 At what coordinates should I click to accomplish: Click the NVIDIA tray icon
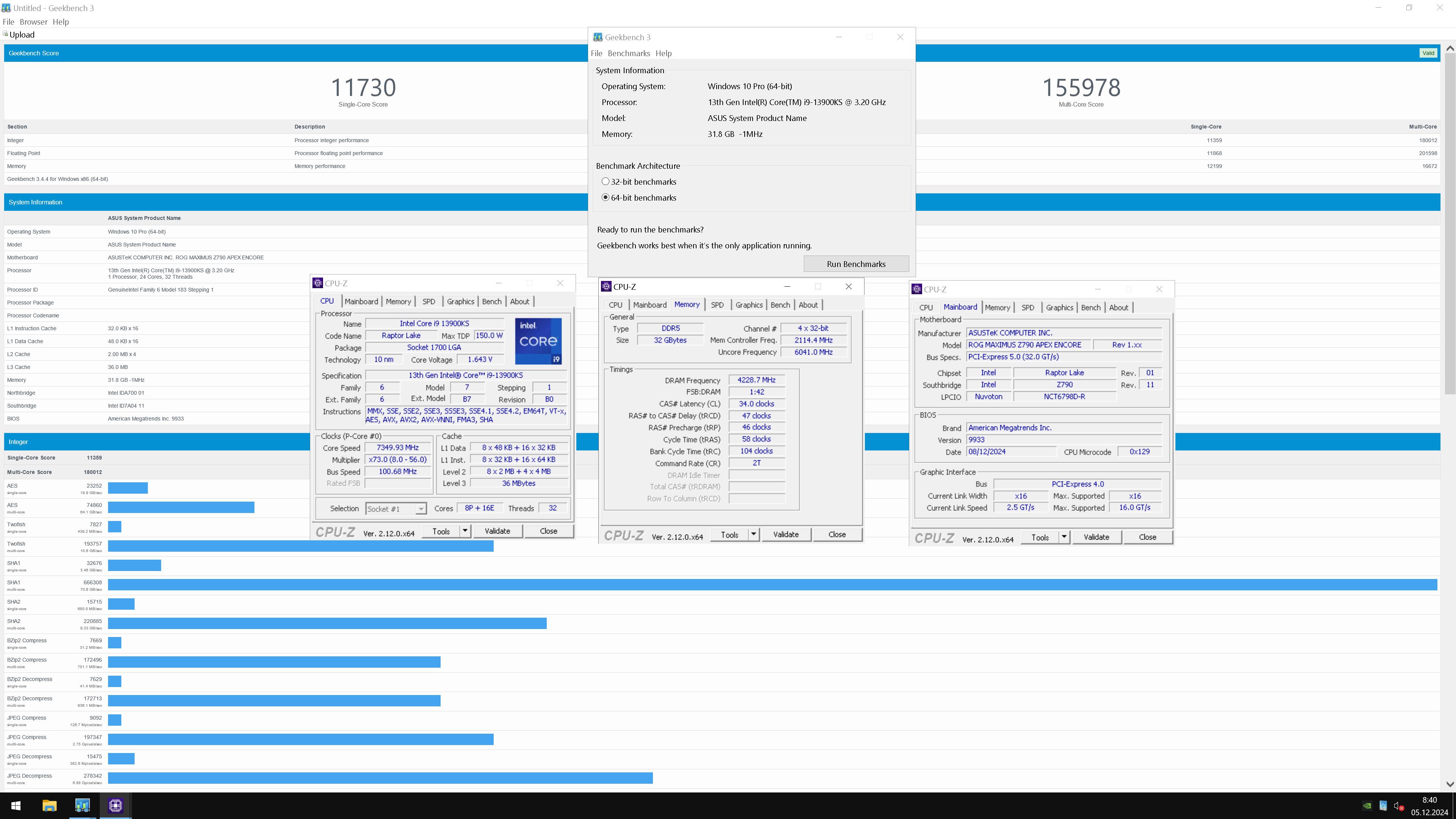1367,806
